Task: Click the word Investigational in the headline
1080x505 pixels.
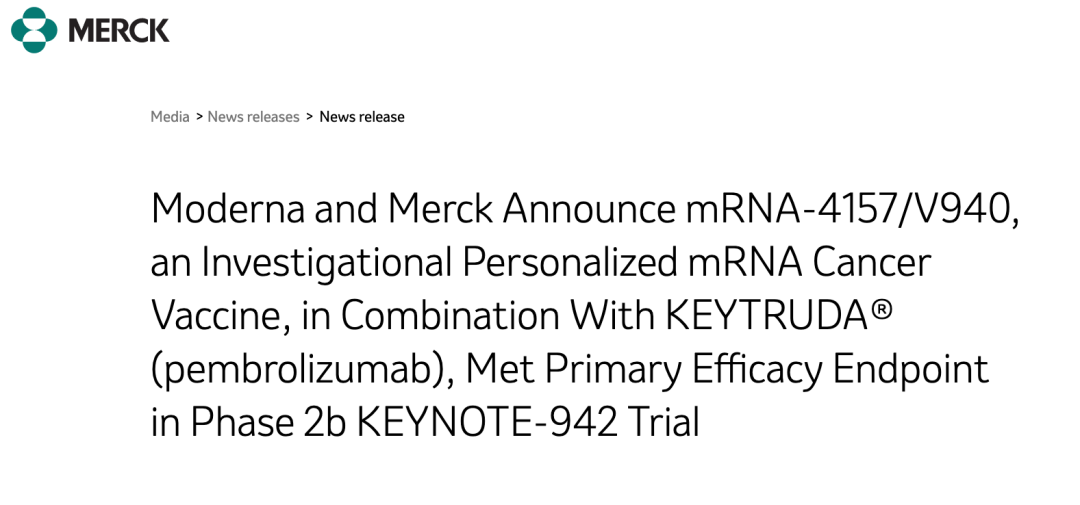Action: 327,262
